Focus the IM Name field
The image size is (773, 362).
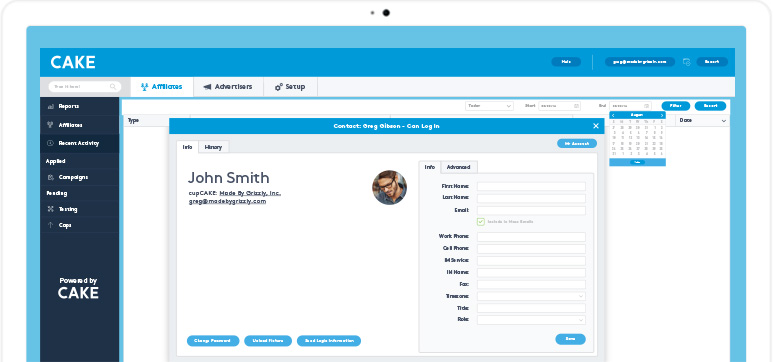531,273
